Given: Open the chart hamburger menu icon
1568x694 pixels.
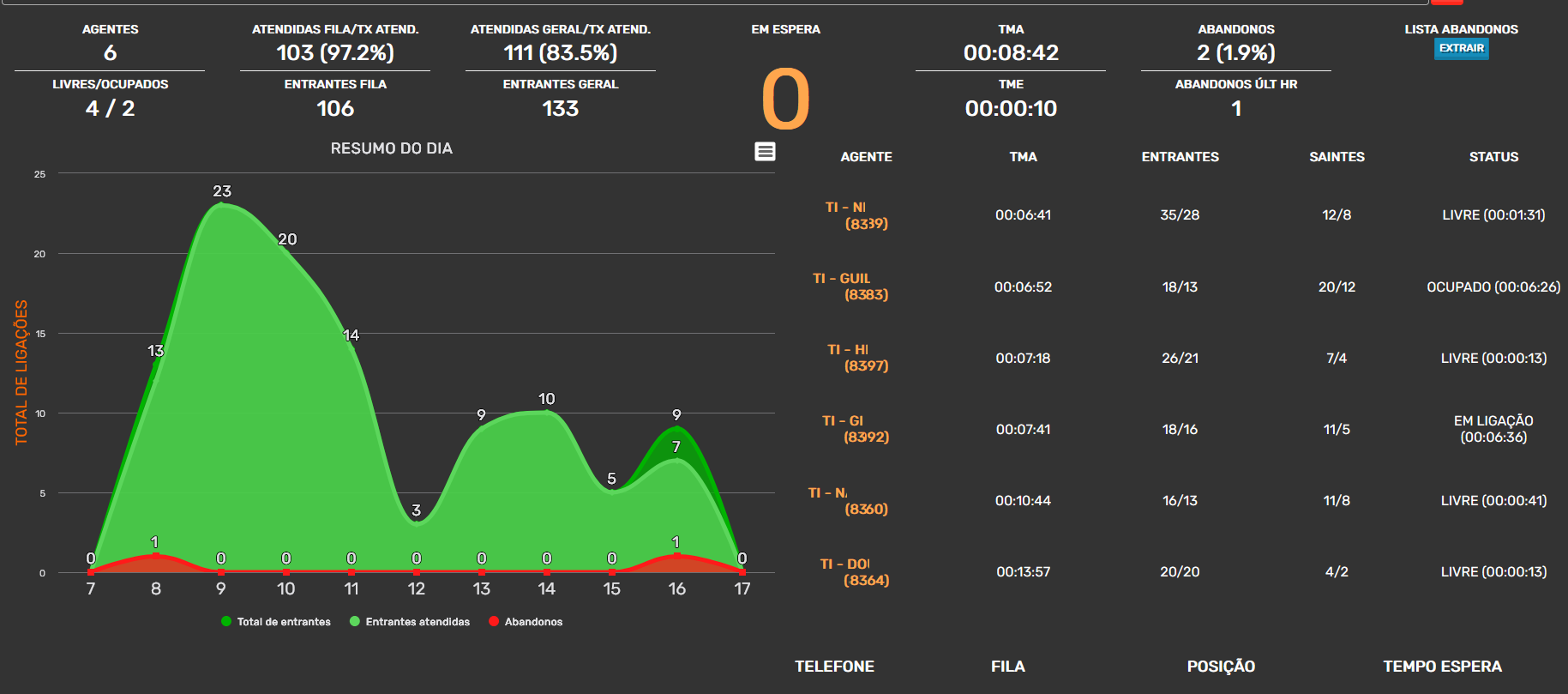Looking at the screenshot, I should [765, 152].
